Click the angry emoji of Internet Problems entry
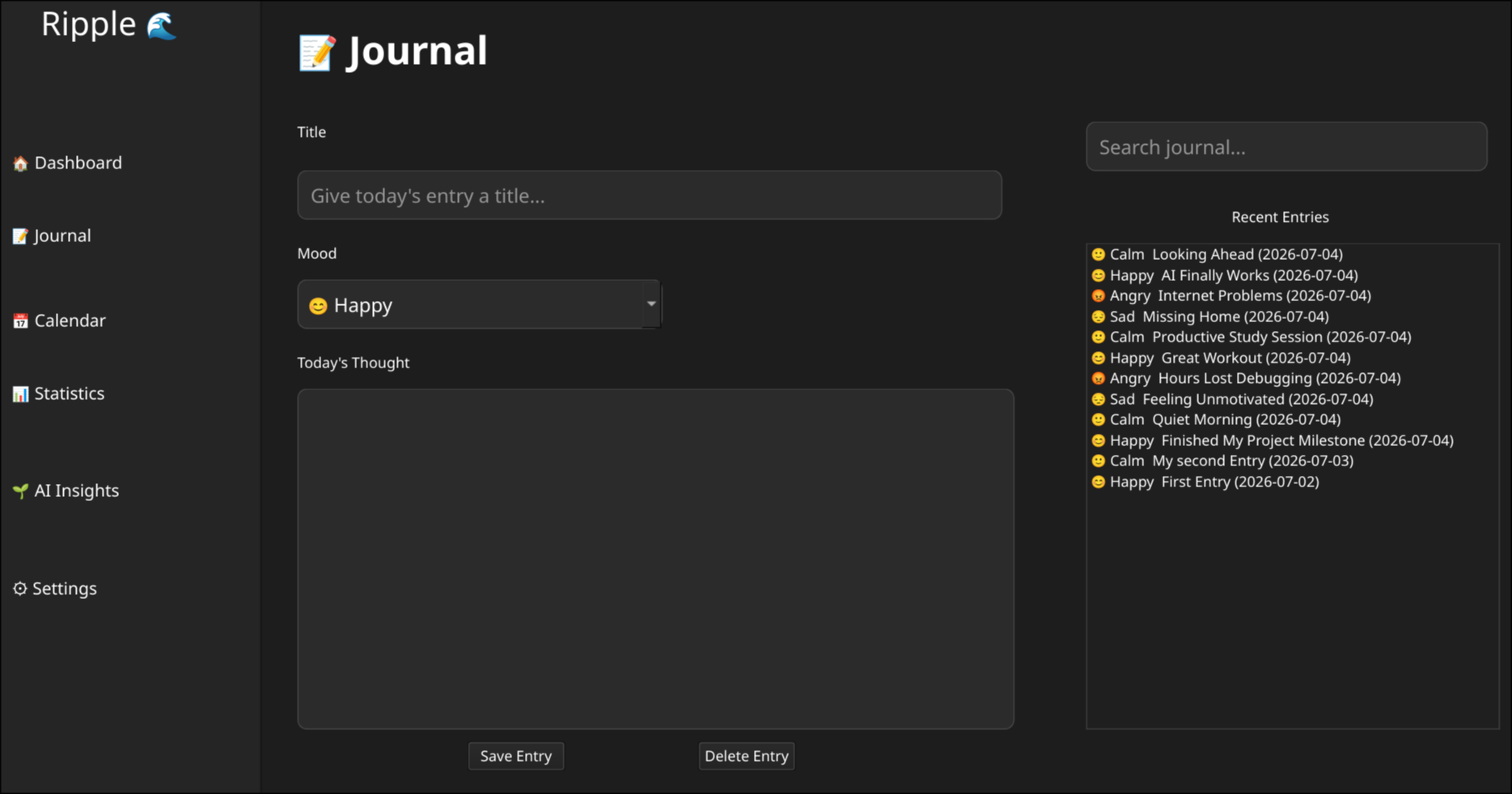The width and height of the screenshot is (1512, 794). (x=1098, y=296)
